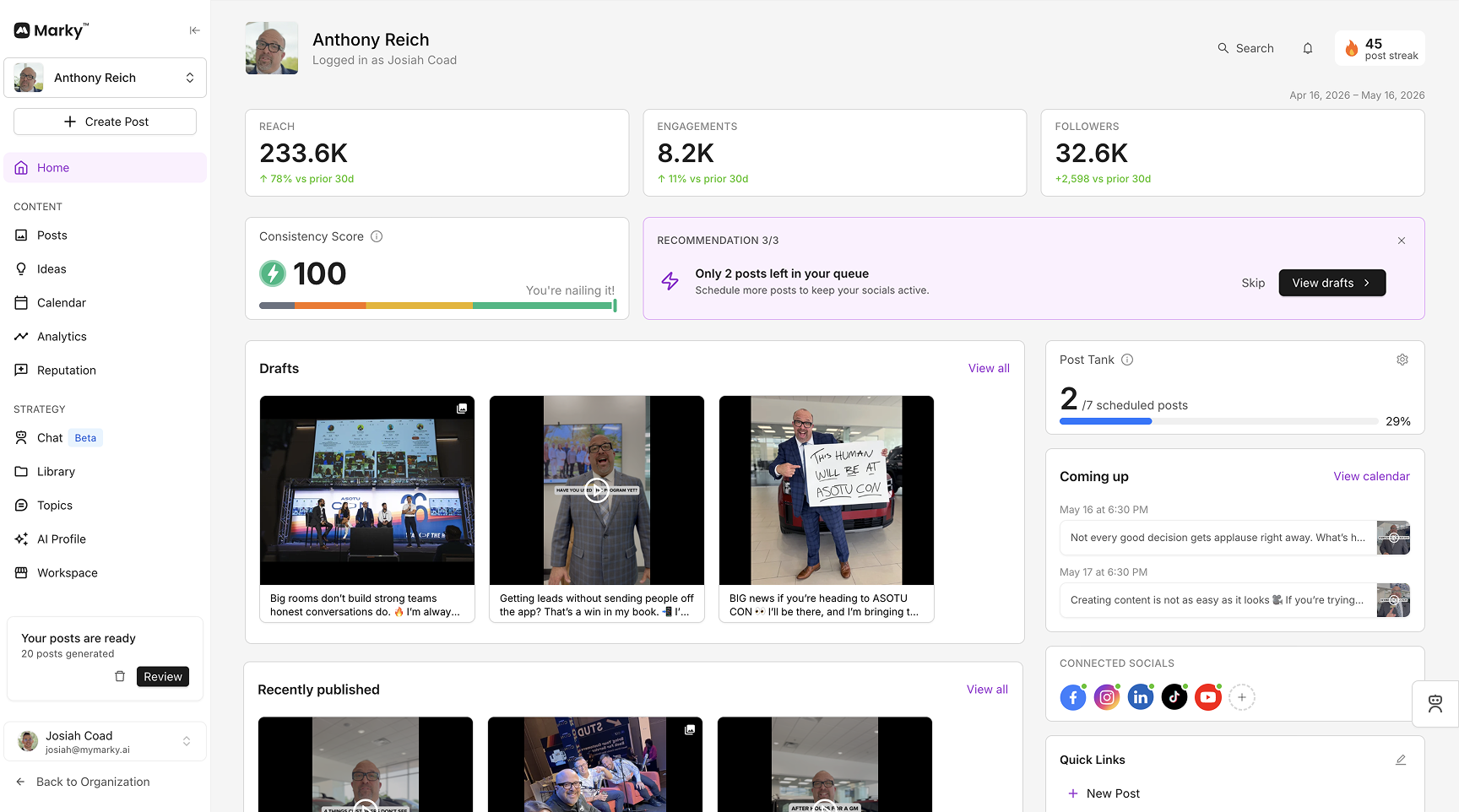Click New Post quick link

point(1104,793)
